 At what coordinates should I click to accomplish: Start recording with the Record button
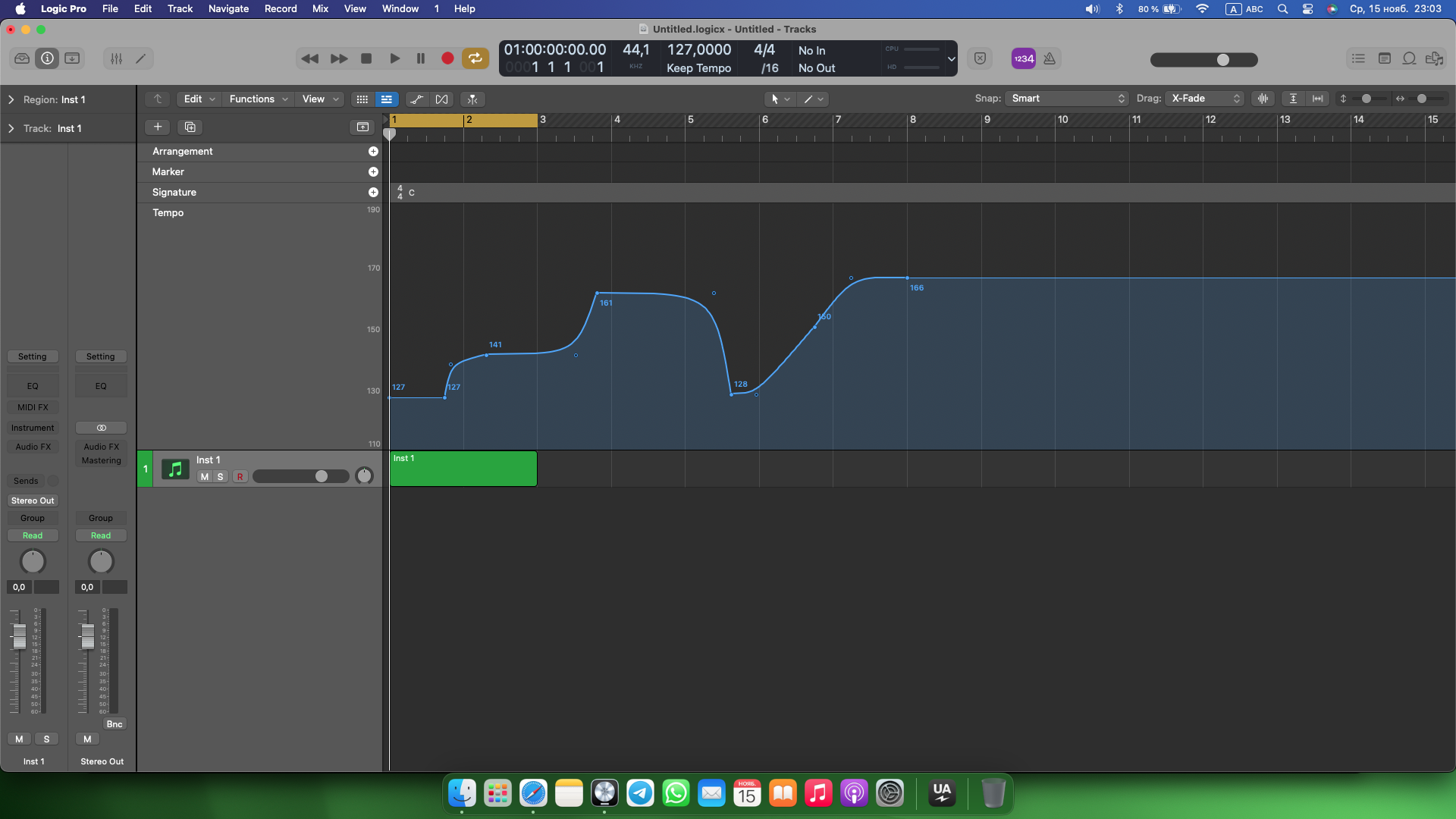pyautogui.click(x=447, y=58)
